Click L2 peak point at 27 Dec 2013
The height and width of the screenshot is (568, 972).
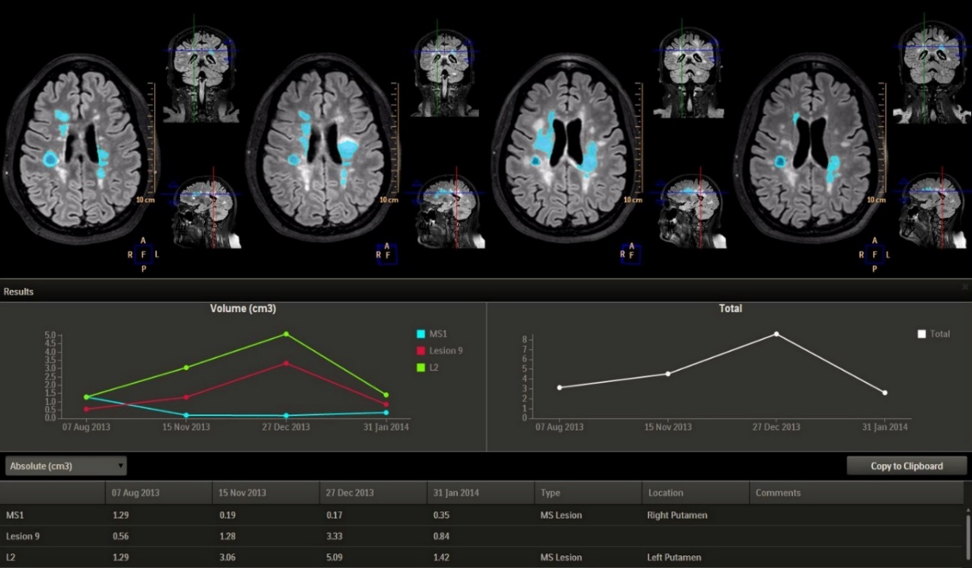coord(286,334)
